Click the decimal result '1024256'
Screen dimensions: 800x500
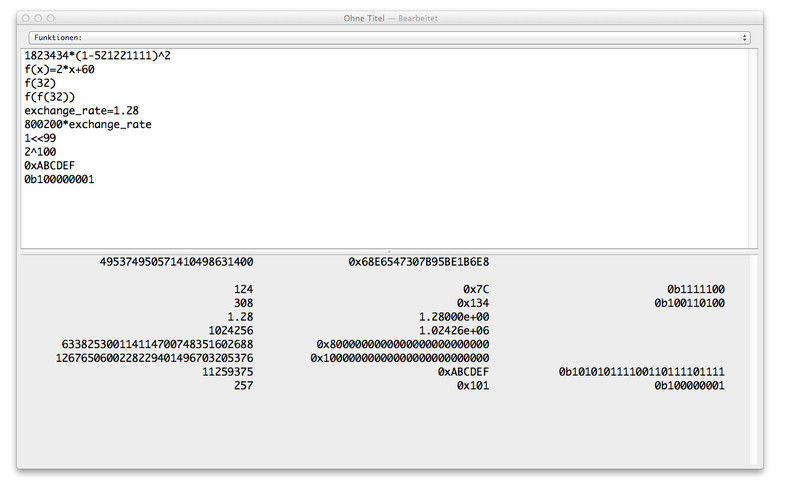pos(231,331)
